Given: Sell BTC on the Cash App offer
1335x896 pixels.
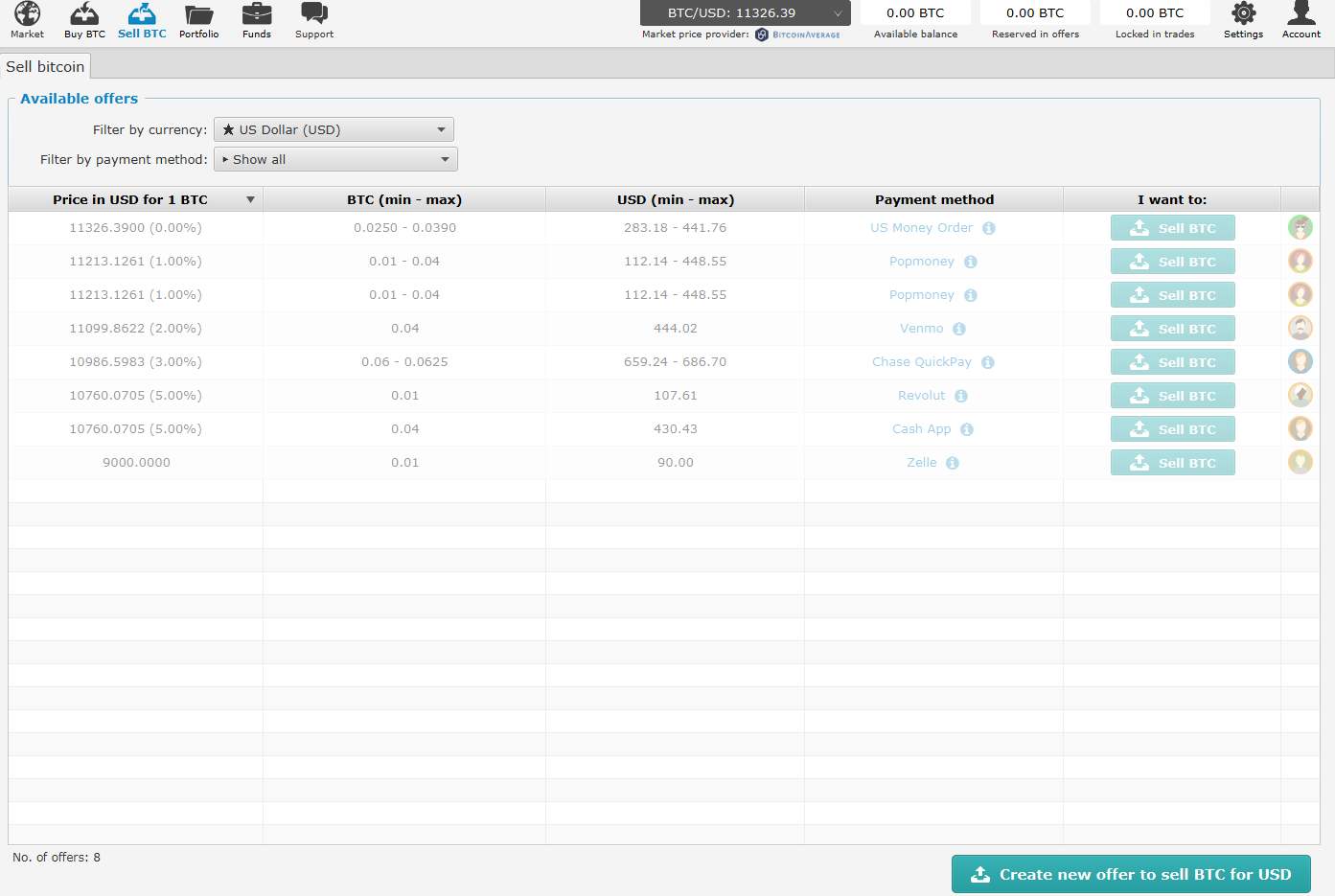Looking at the screenshot, I should [1173, 429].
